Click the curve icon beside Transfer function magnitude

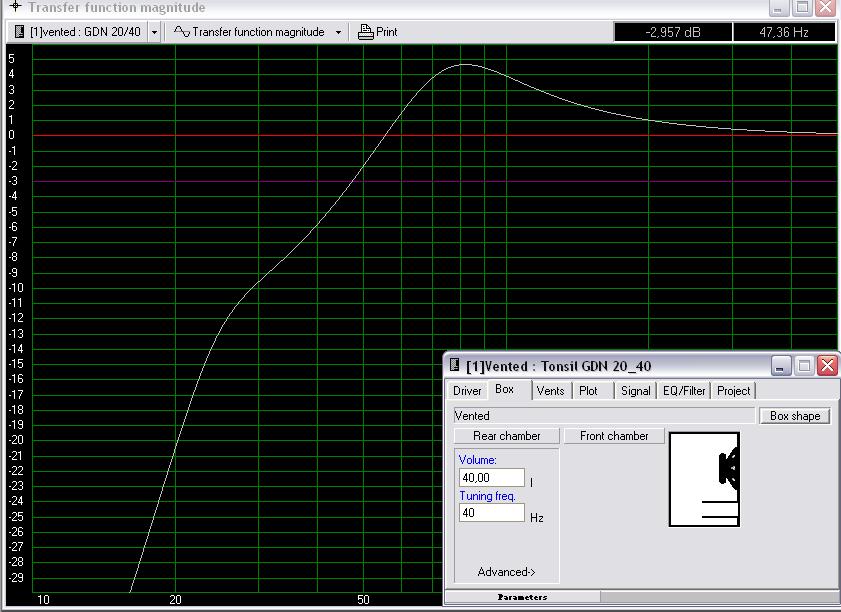tap(181, 32)
